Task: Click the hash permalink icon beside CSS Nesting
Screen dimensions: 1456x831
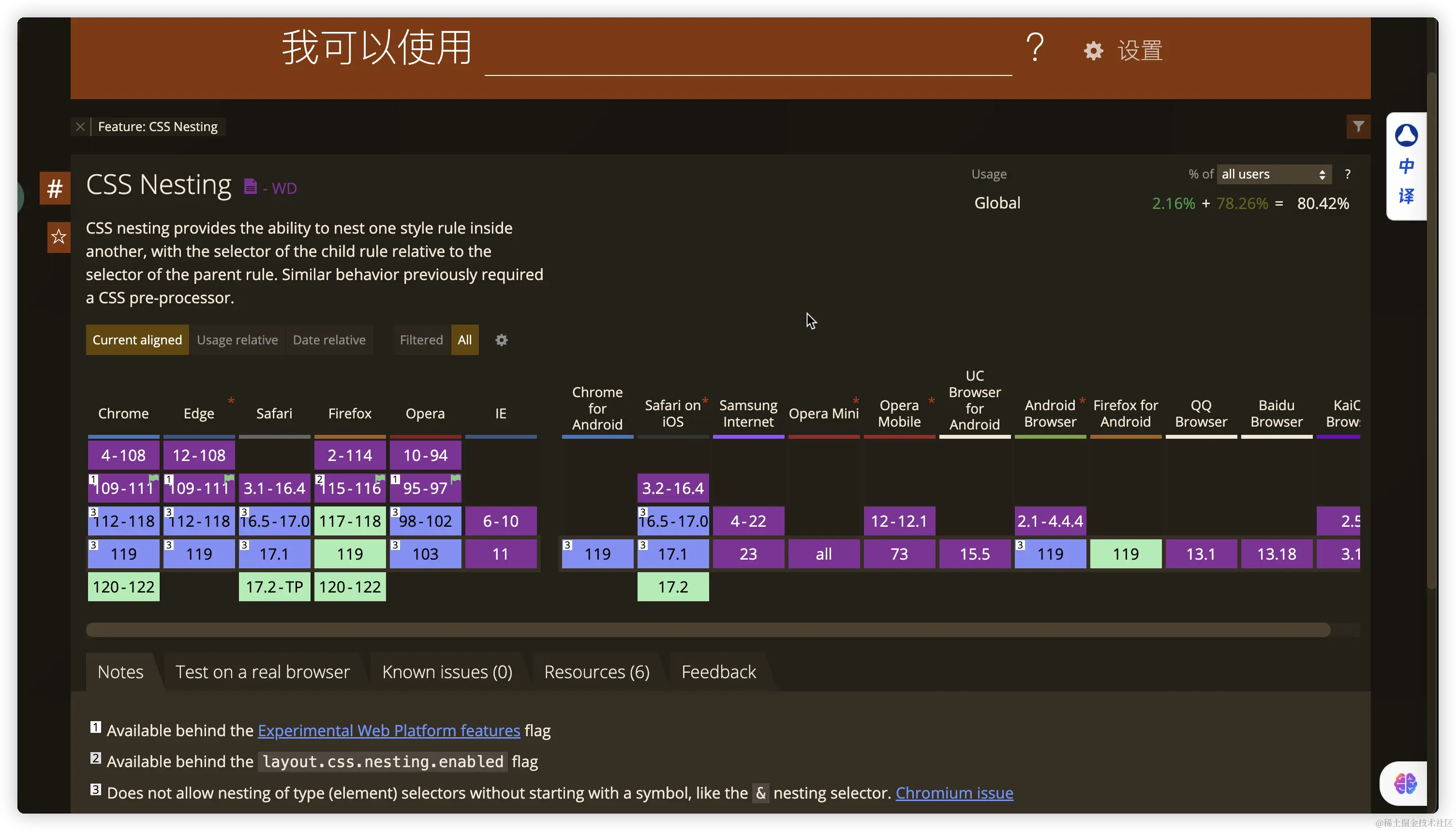Action: 55,188
